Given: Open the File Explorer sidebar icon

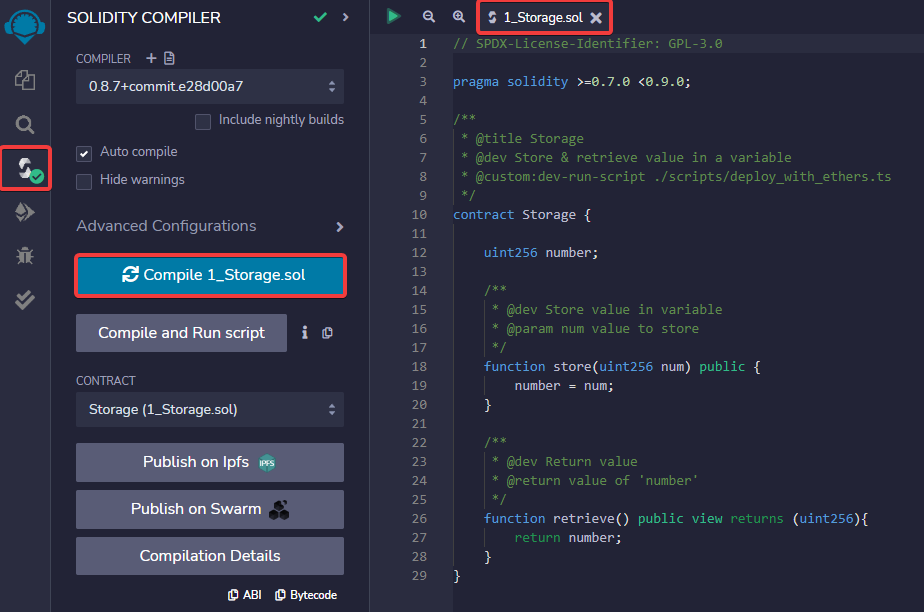Looking at the screenshot, I should [25, 80].
